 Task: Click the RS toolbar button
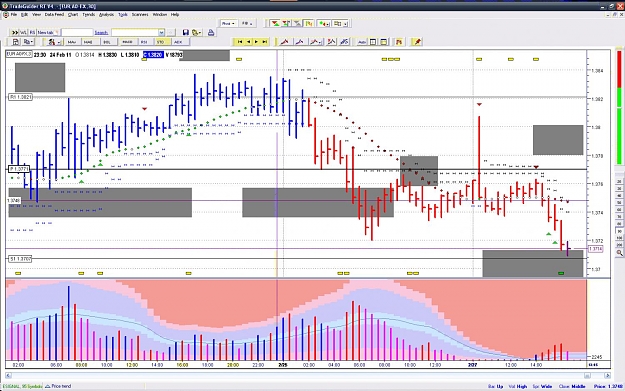point(32,32)
